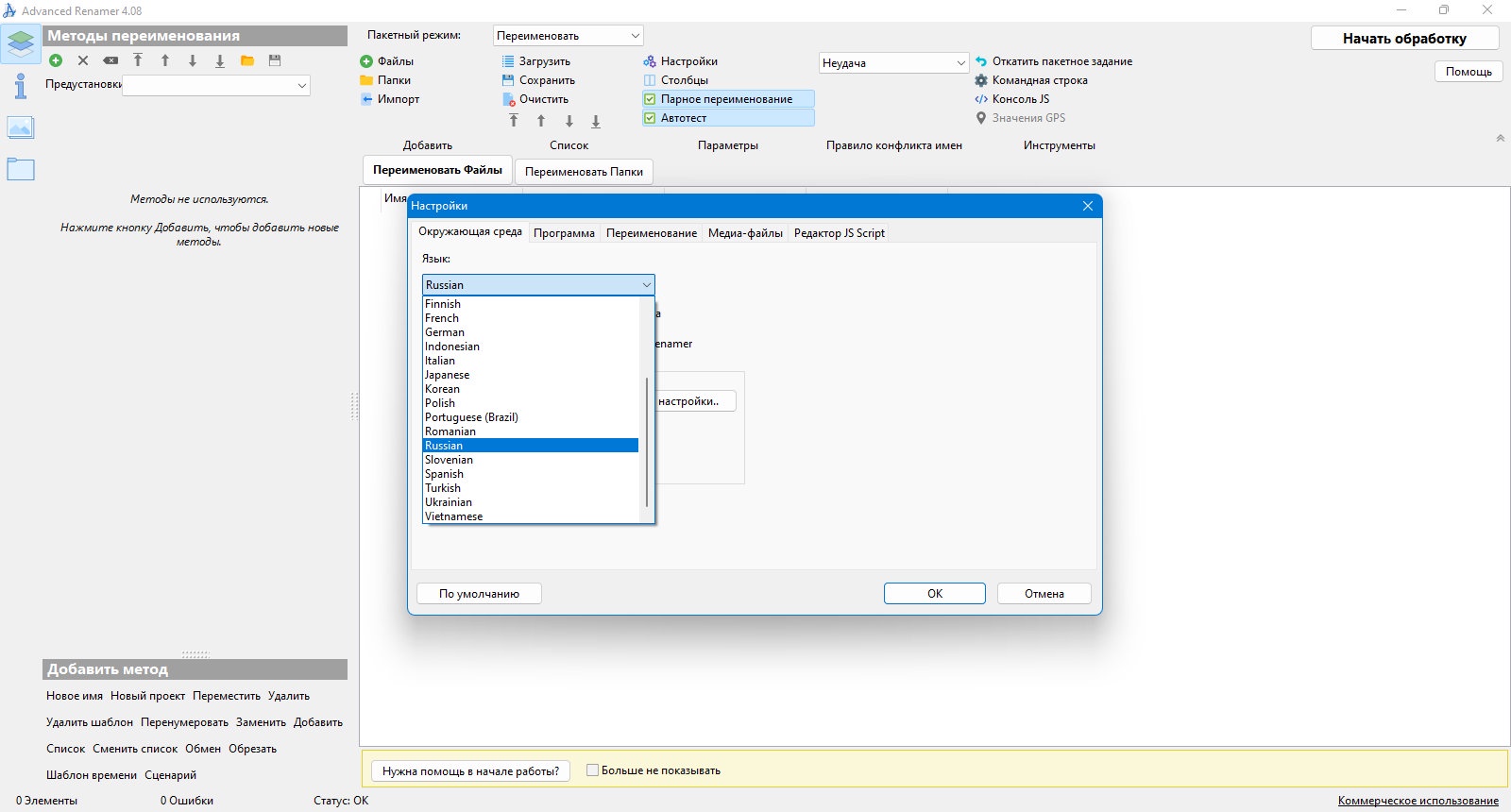This screenshot has width=1511, height=812.
Task: Close the Настройки dialog
Action: pyautogui.click(x=1088, y=206)
